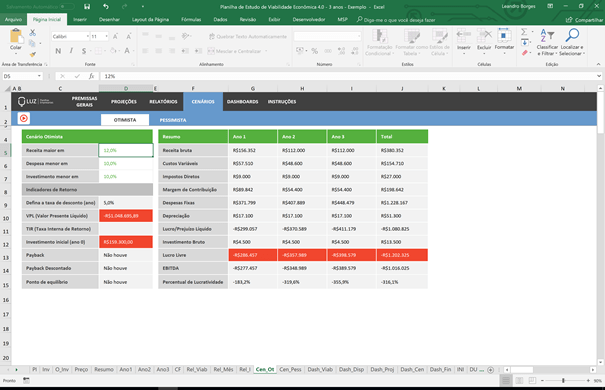The image size is (605, 390).
Task: Click the Cut scissors icon
Action: 33,33
